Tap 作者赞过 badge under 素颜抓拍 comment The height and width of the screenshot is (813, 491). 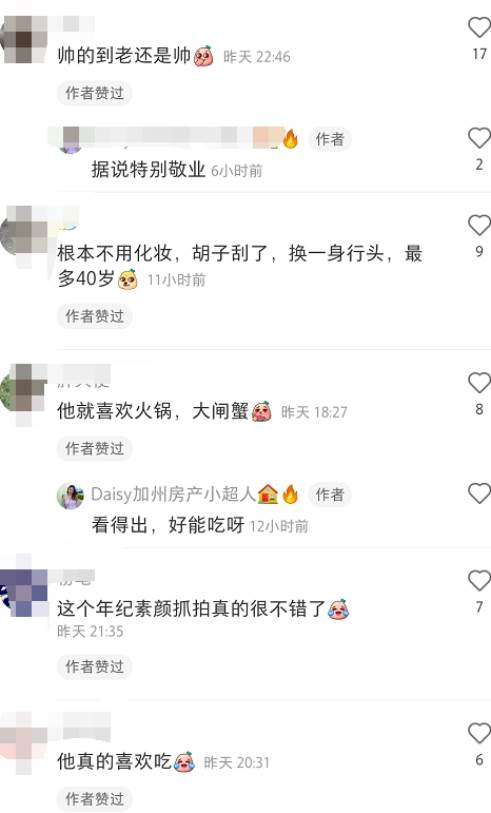94,666
